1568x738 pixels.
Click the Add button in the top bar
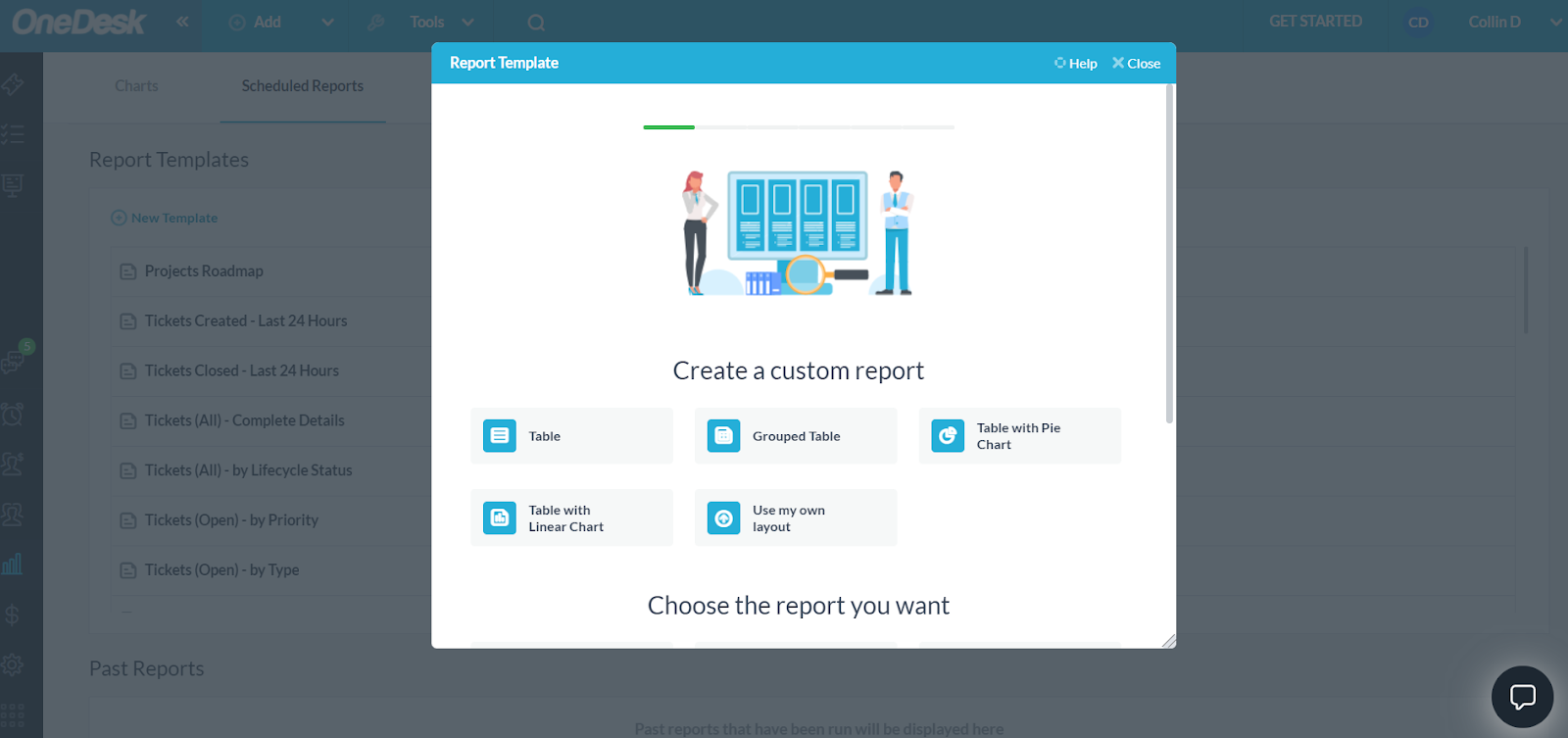[255, 22]
